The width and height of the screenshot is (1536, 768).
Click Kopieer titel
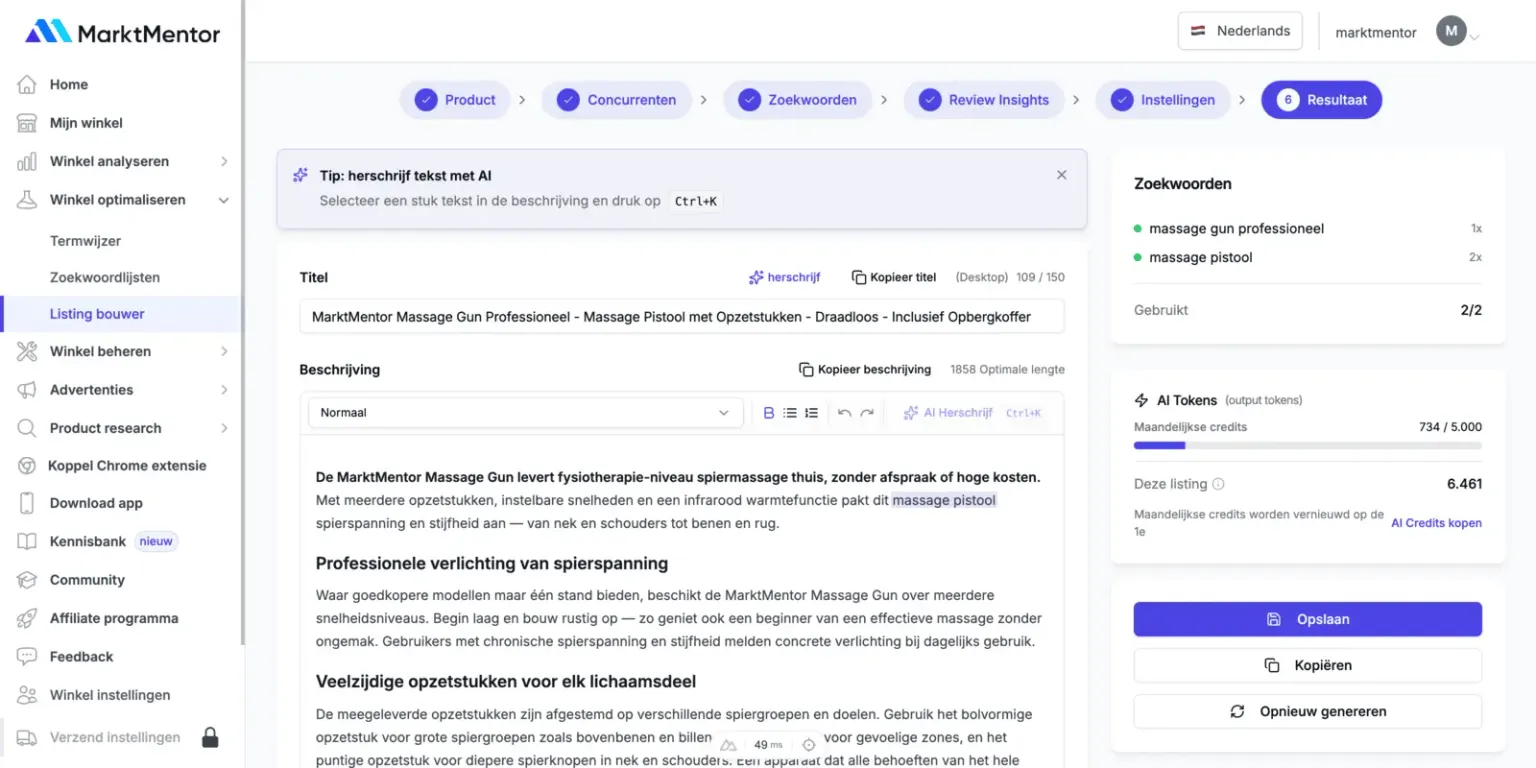click(x=894, y=277)
